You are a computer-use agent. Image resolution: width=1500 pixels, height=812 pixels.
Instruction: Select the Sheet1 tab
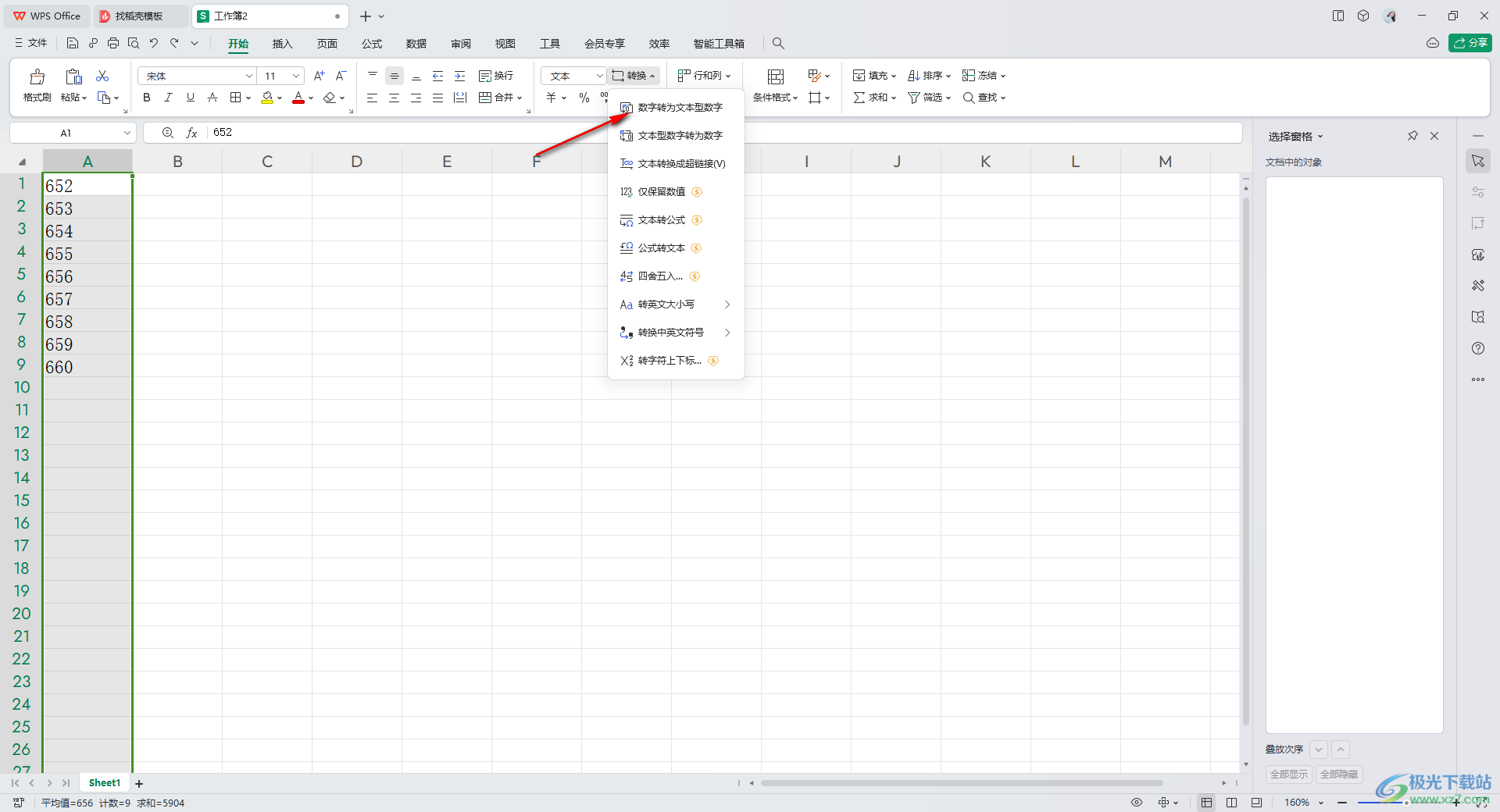[105, 782]
